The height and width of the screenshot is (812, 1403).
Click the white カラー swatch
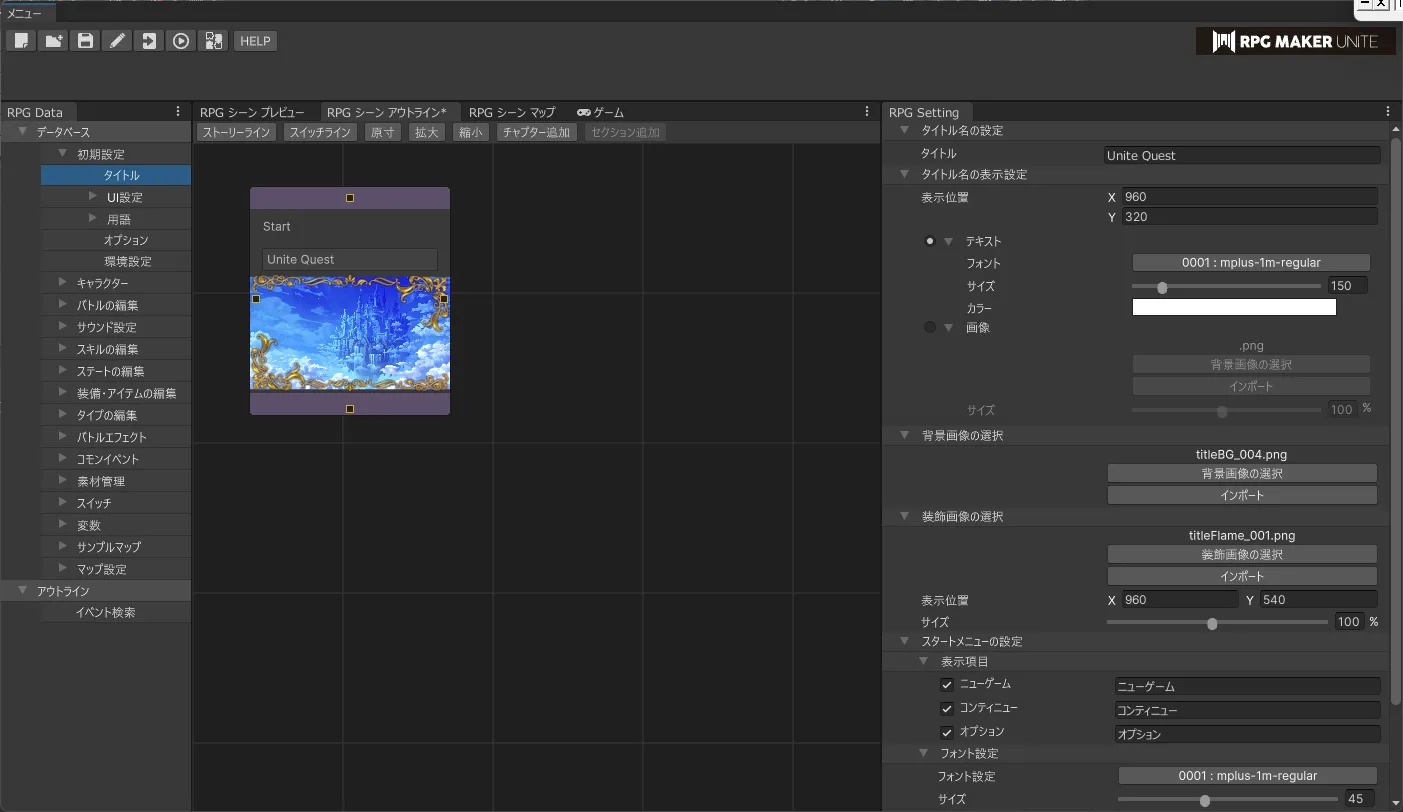[x=1233, y=308]
